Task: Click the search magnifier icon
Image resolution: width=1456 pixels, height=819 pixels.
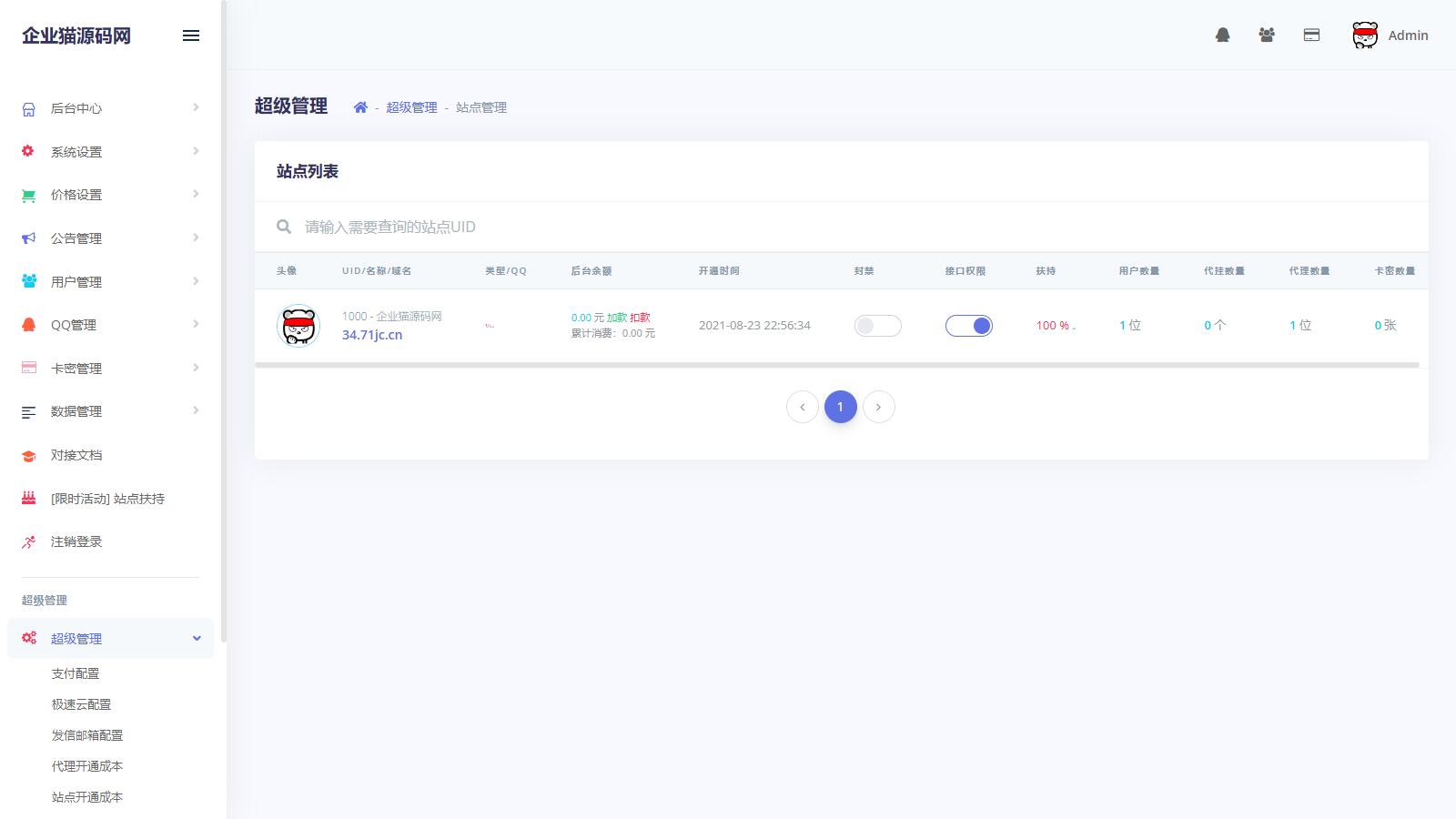Action: [284, 227]
